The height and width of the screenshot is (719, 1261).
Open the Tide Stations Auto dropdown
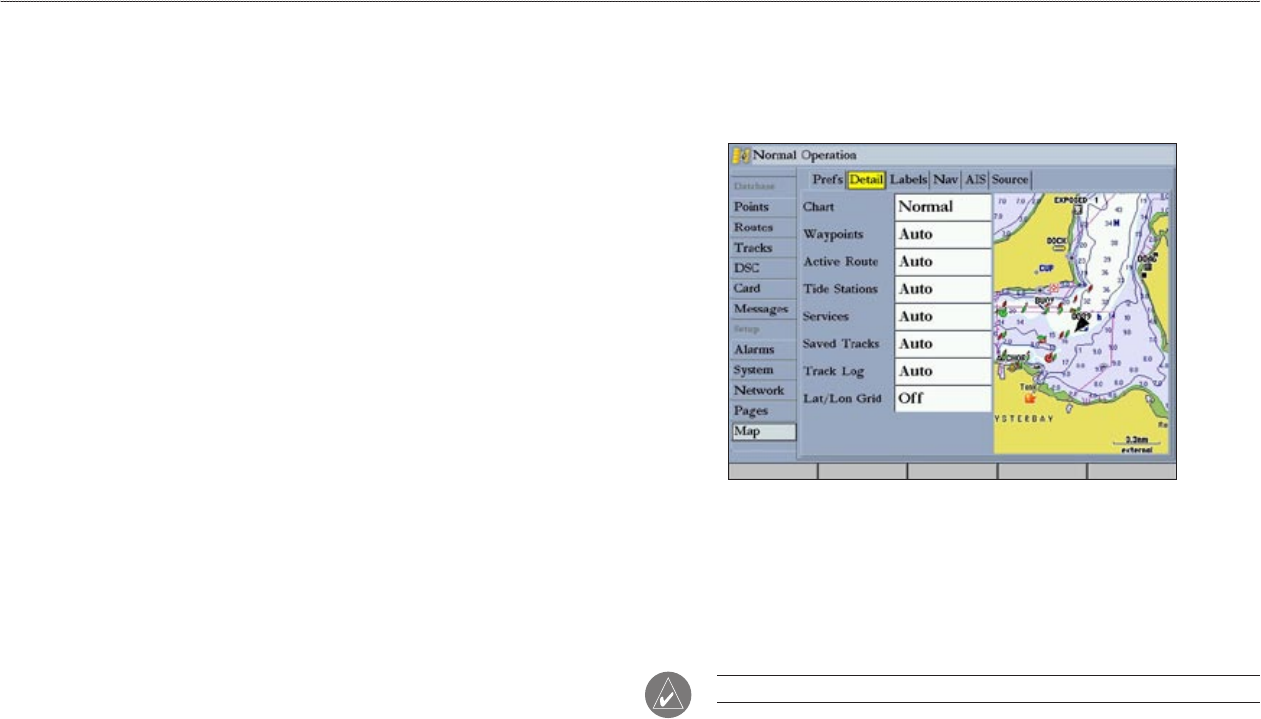coord(942,289)
